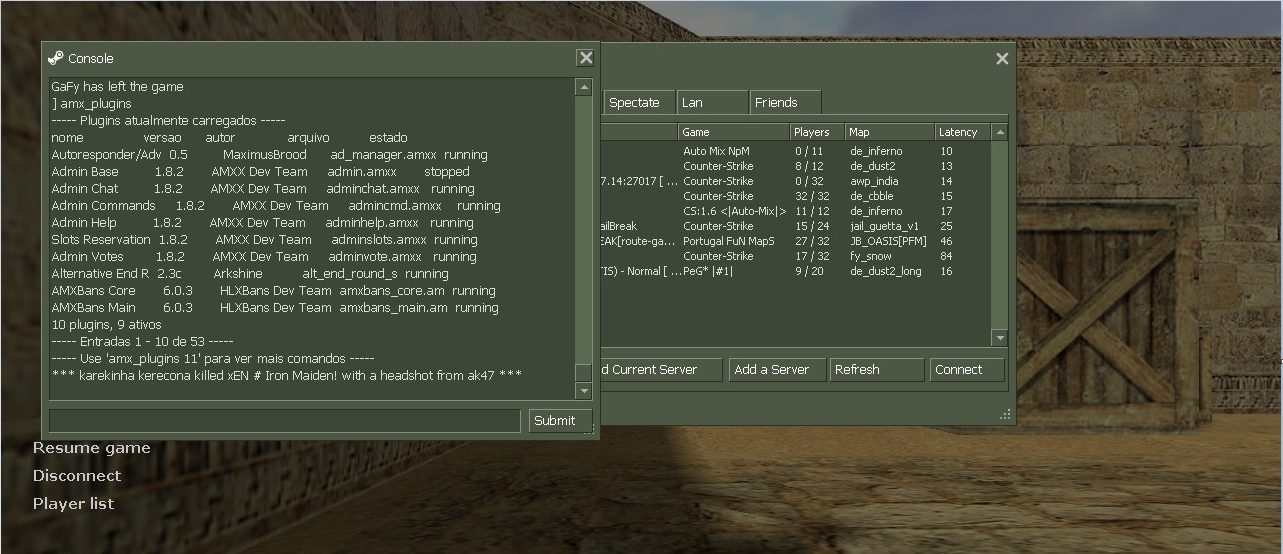Click the Alternative End R plugin line
The height and width of the screenshot is (554, 1283).
[250, 274]
